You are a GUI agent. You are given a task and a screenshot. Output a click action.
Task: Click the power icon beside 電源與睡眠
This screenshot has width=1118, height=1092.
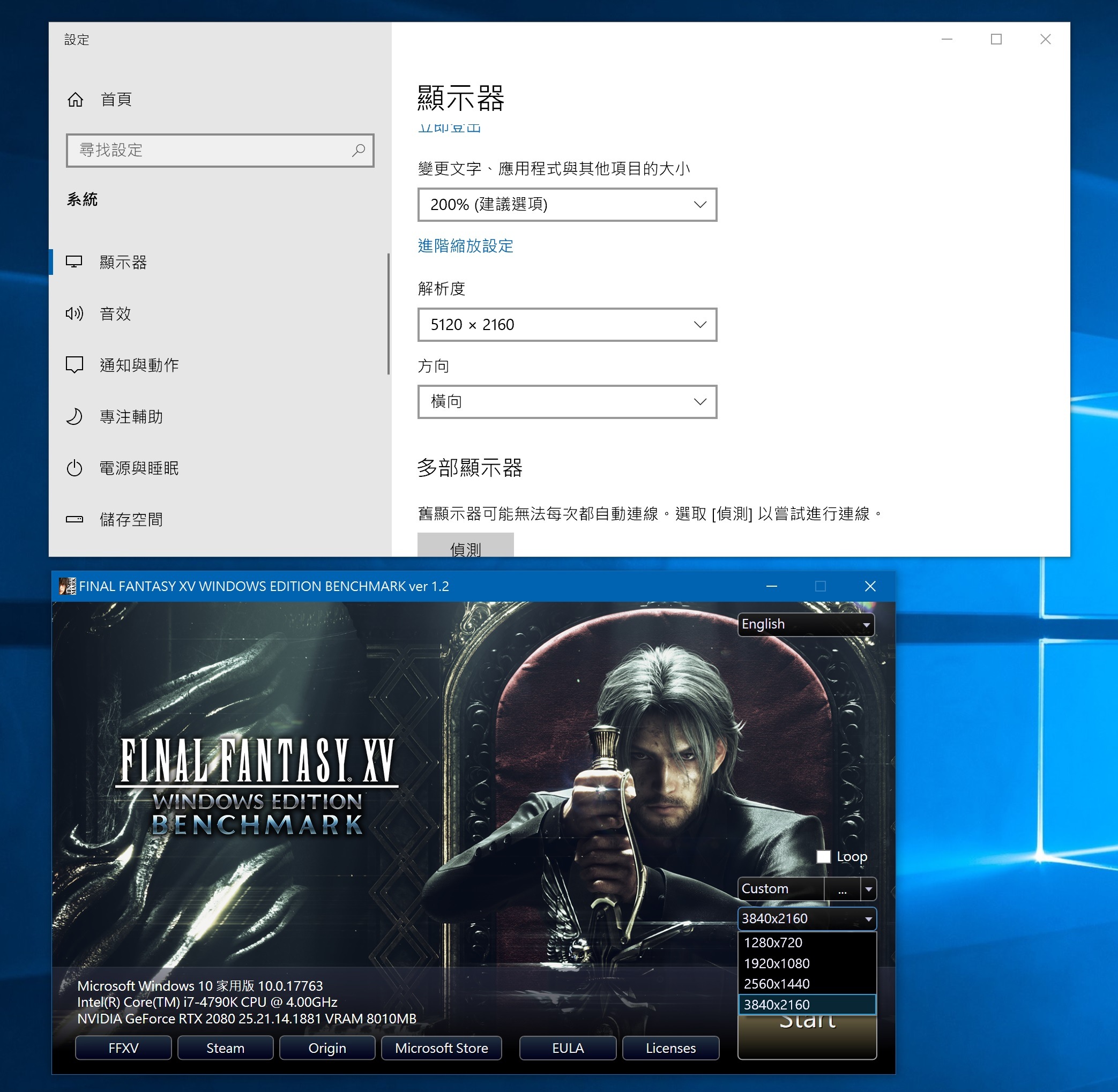point(74,468)
